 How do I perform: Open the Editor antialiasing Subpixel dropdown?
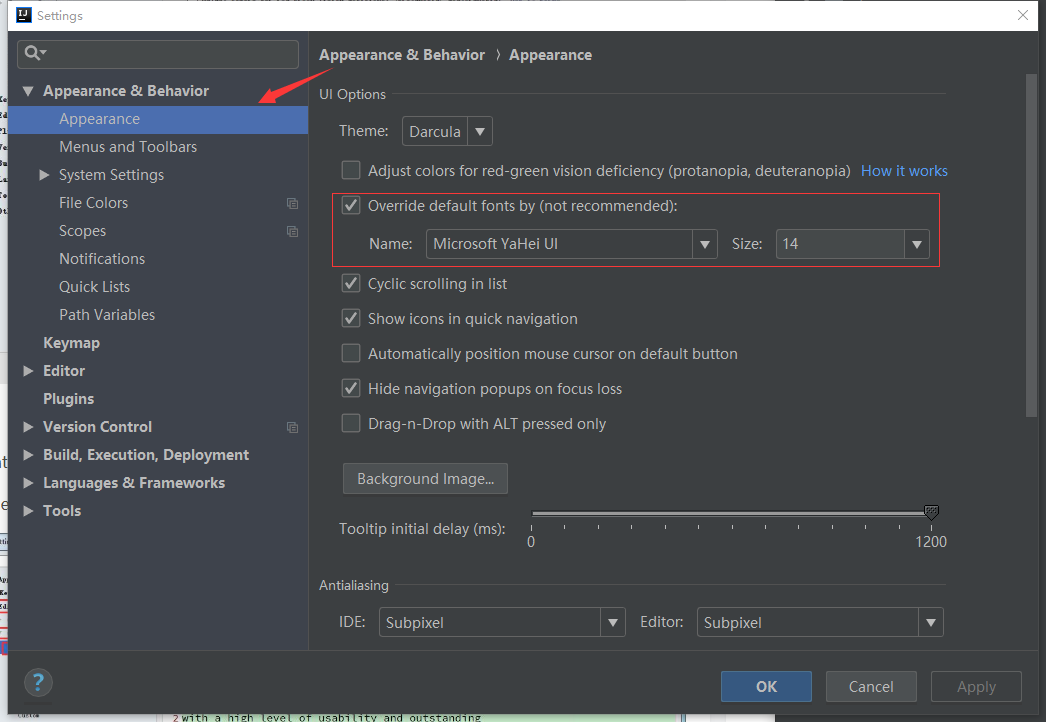coord(820,623)
